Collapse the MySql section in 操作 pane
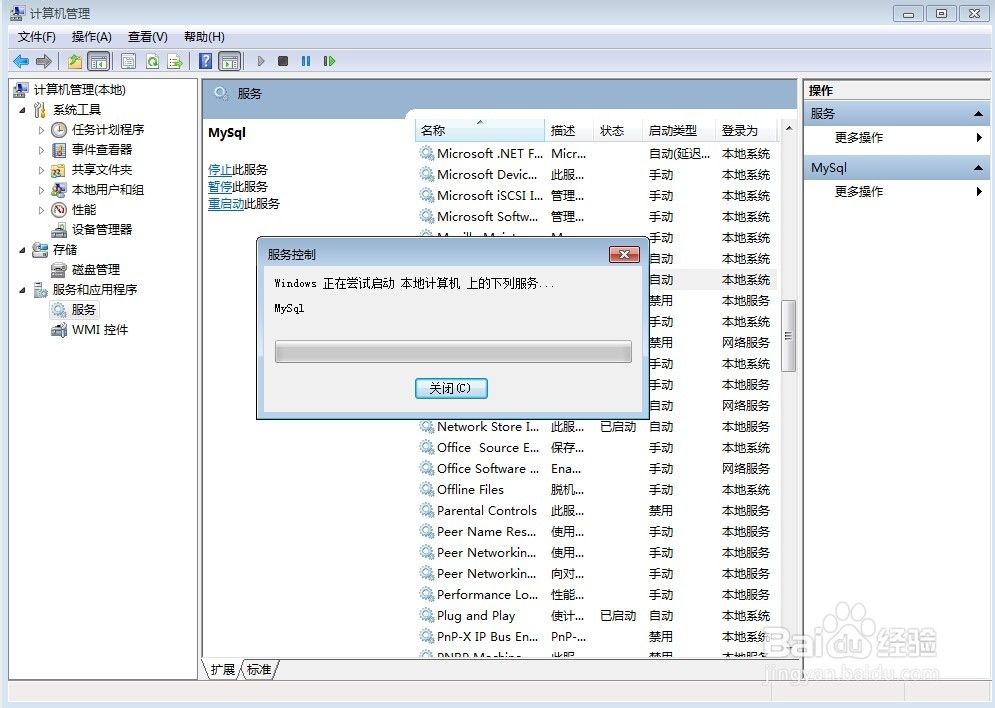The width and height of the screenshot is (995, 708). [x=978, y=168]
